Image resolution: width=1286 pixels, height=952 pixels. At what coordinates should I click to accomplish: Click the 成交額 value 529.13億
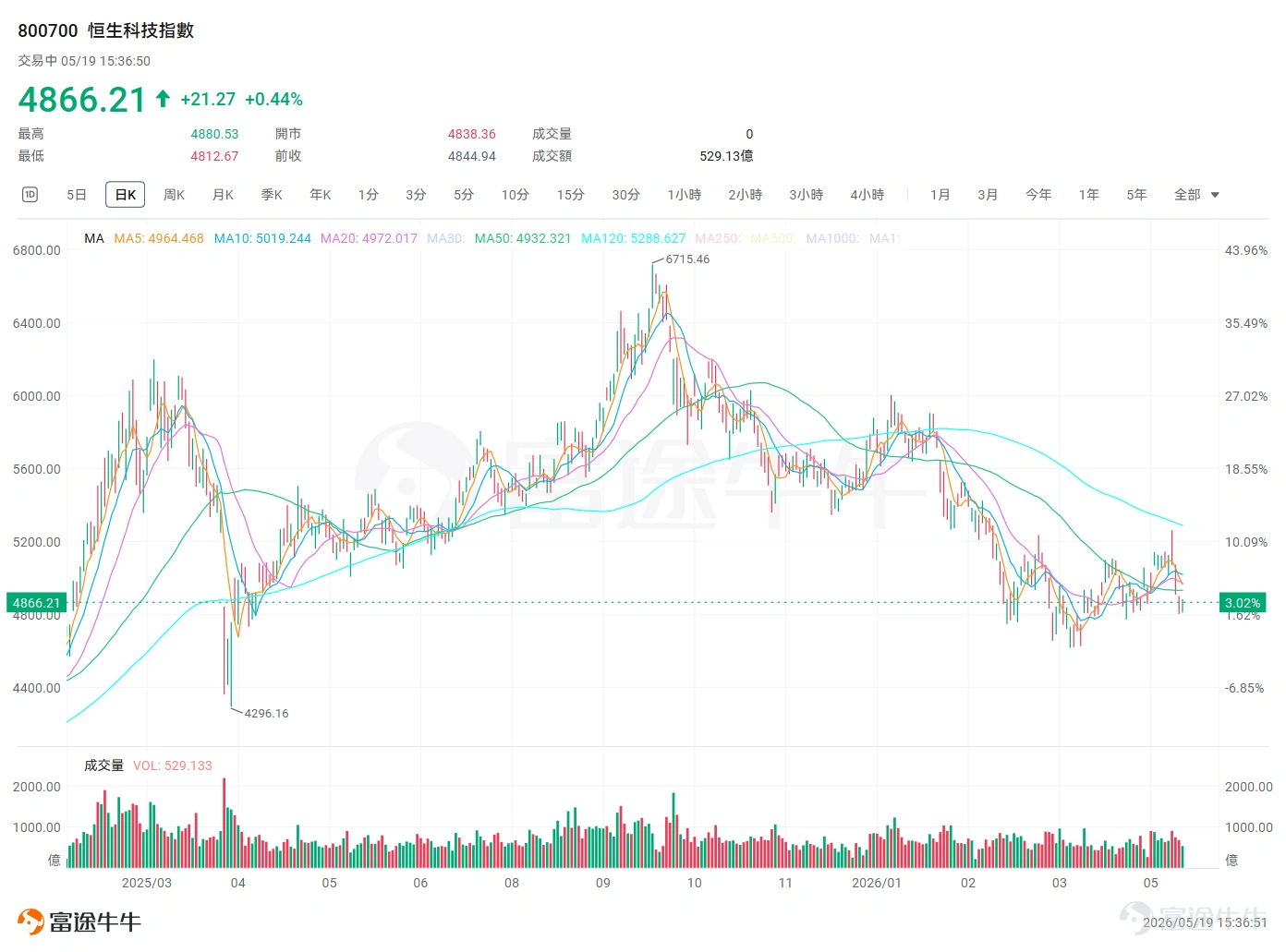coord(726,156)
